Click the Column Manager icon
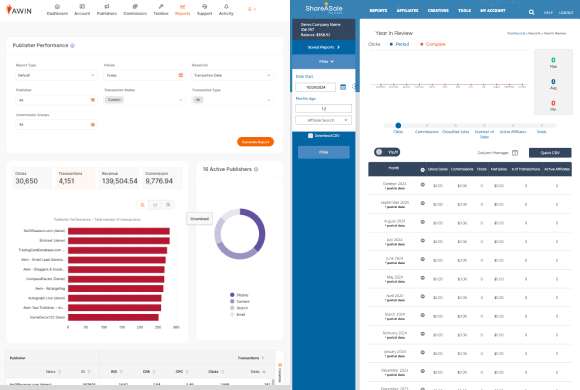 (515, 153)
